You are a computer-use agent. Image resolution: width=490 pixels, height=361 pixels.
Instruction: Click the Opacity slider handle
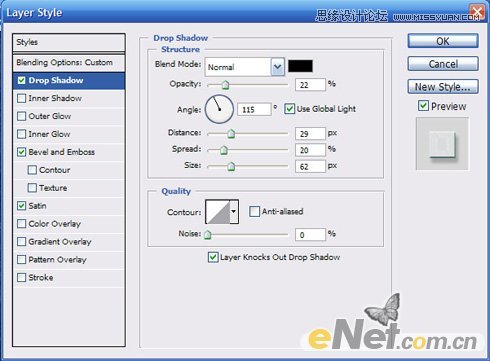[225, 85]
